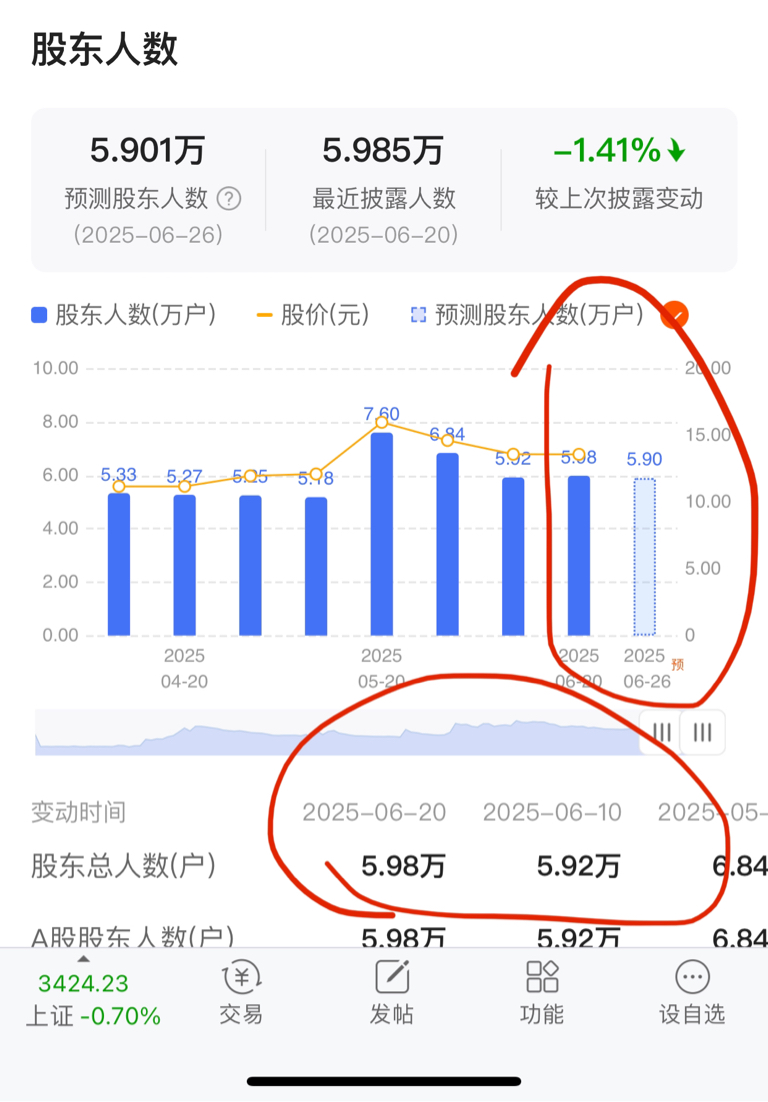Tap 5.92万 in the 股东总人数 row
Viewport: 768px width, 1102px height.
(x=578, y=866)
